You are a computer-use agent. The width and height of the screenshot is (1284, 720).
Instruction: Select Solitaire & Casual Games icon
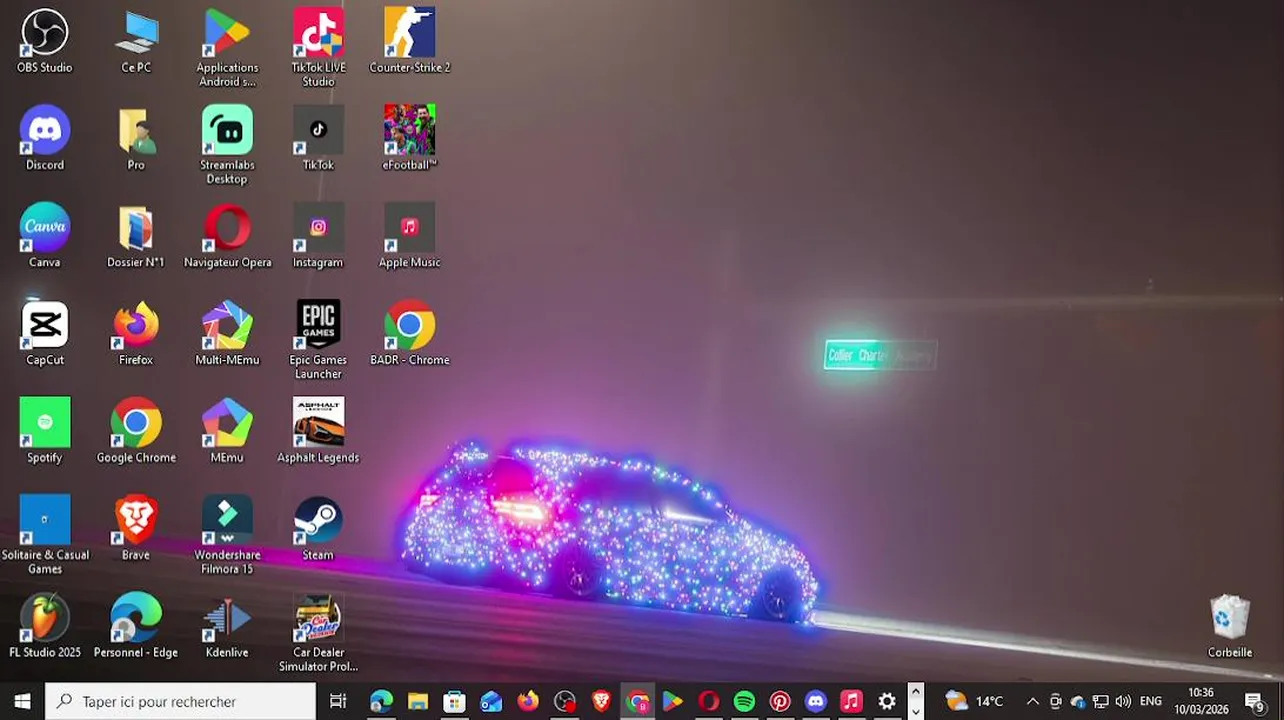click(x=45, y=535)
